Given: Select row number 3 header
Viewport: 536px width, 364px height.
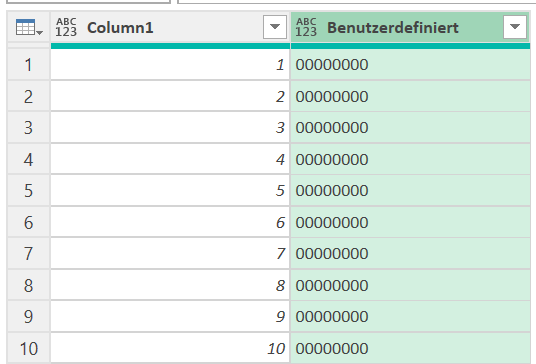Looking at the screenshot, I should coord(29,127).
